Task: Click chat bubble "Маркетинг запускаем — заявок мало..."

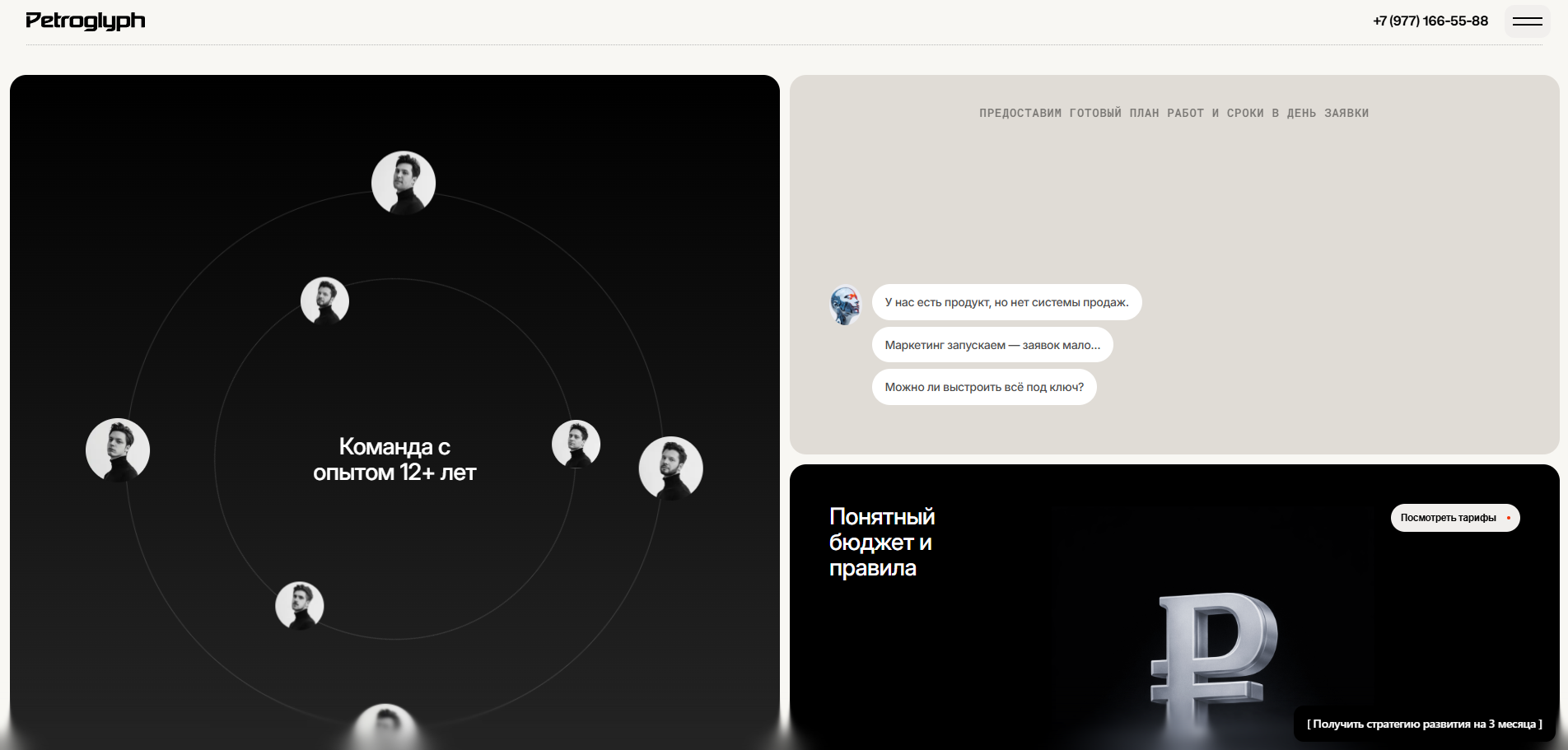Action: pyautogui.click(x=992, y=345)
